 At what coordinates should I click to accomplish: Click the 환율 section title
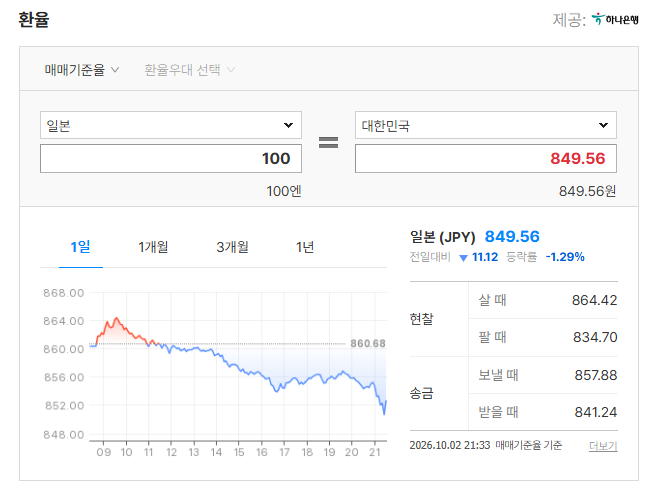[34, 20]
